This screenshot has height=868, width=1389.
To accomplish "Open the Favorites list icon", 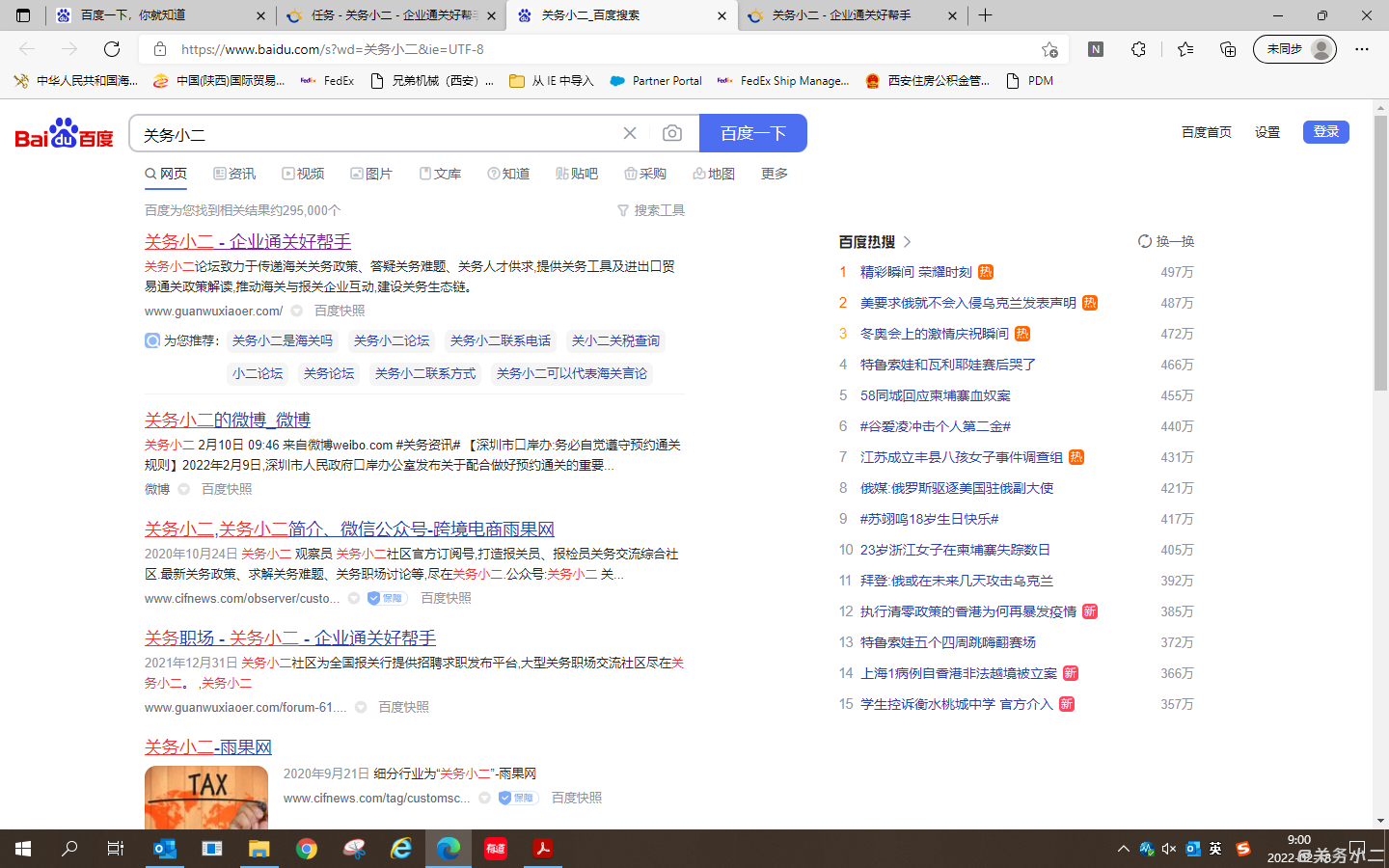I will pos(1185,49).
